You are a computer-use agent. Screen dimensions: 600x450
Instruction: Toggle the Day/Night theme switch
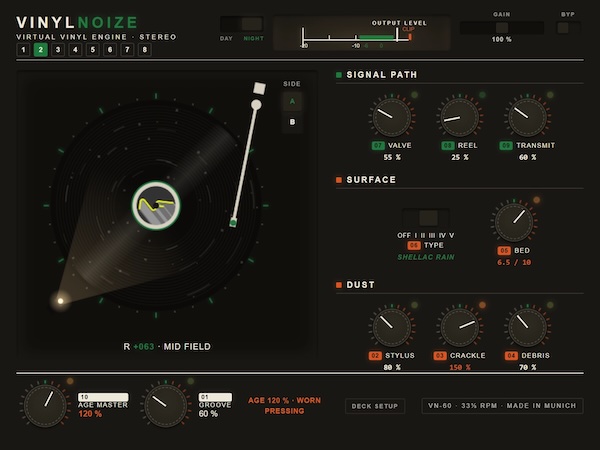click(242, 24)
